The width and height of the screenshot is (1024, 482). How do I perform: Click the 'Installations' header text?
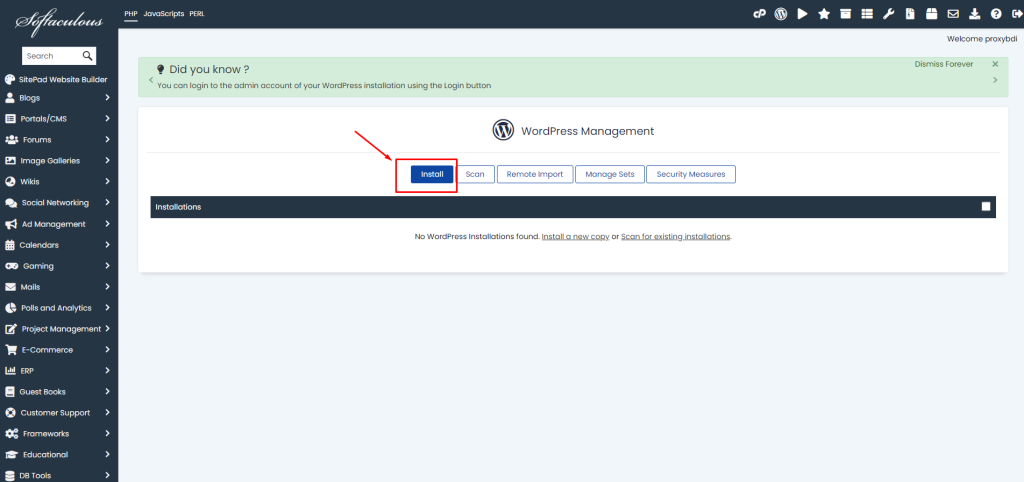pyautogui.click(x=178, y=207)
